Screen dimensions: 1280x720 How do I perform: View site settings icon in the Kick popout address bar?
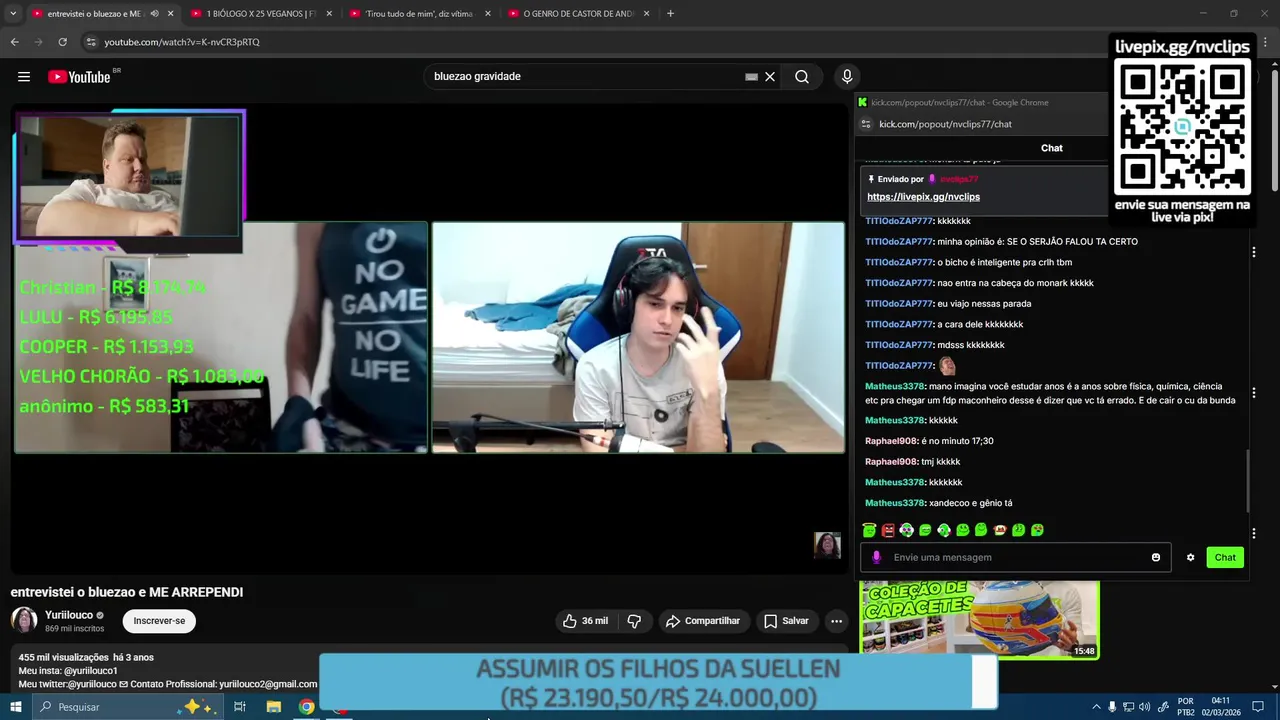click(866, 124)
